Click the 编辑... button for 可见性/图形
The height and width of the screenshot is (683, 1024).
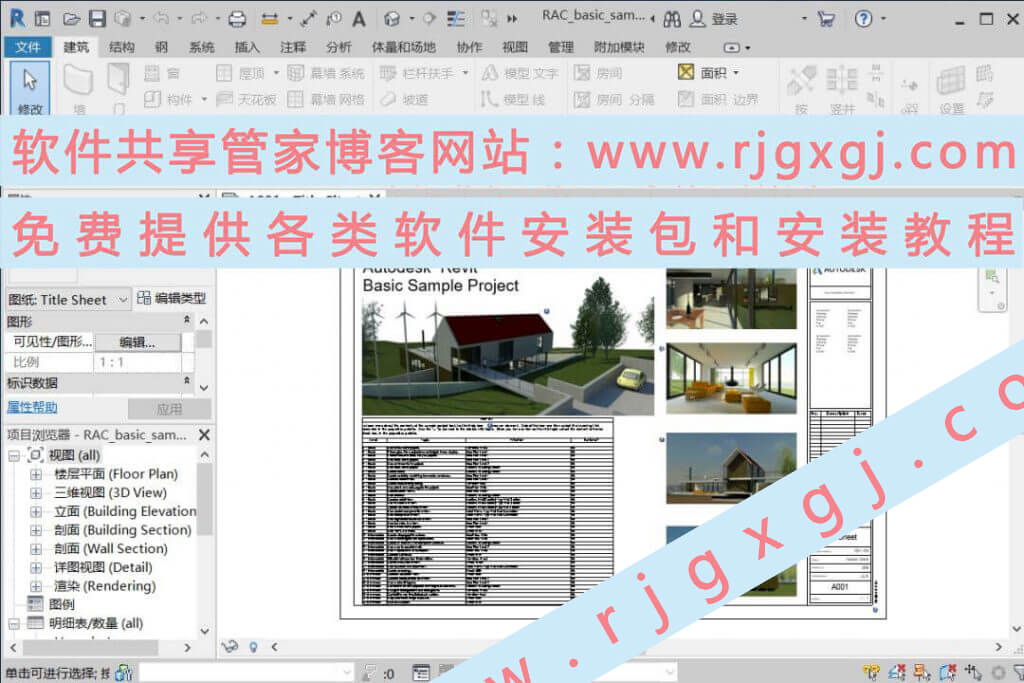(x=138, y=342)
